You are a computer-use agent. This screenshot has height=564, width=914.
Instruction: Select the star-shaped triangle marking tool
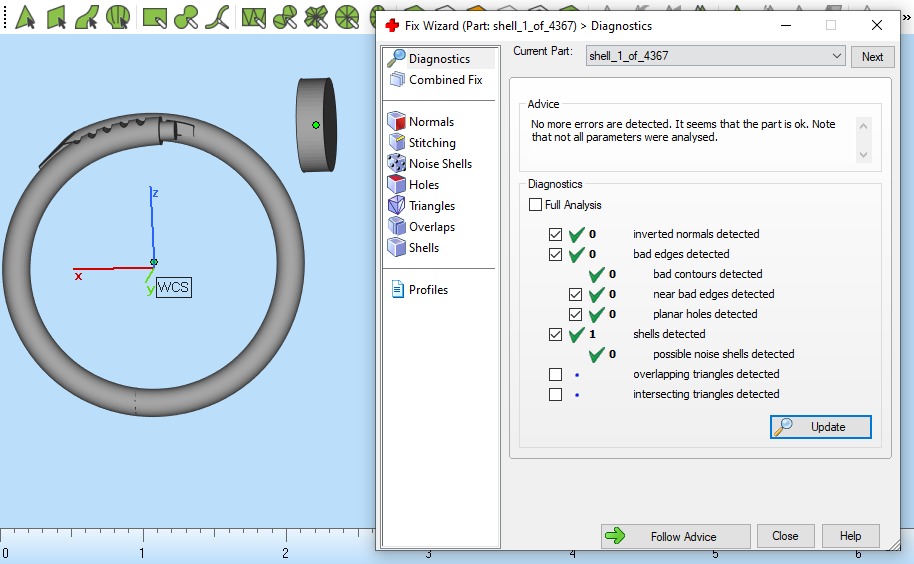316,17
